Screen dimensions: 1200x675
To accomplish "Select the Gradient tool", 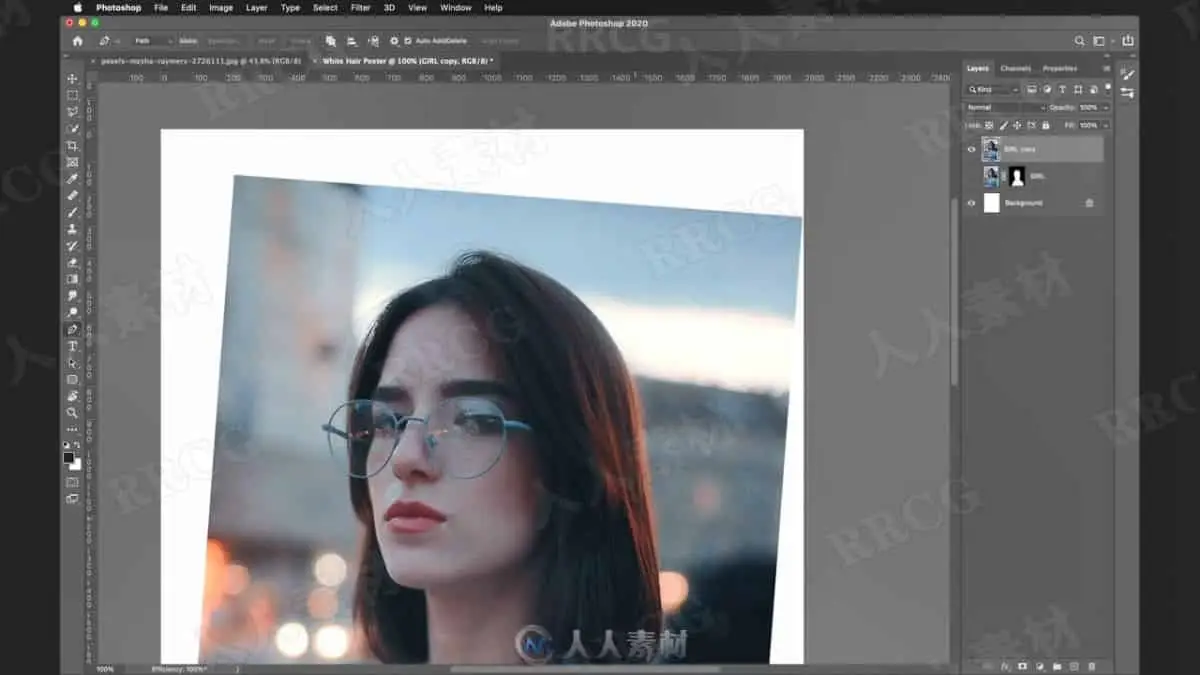I will coord(72,279).
